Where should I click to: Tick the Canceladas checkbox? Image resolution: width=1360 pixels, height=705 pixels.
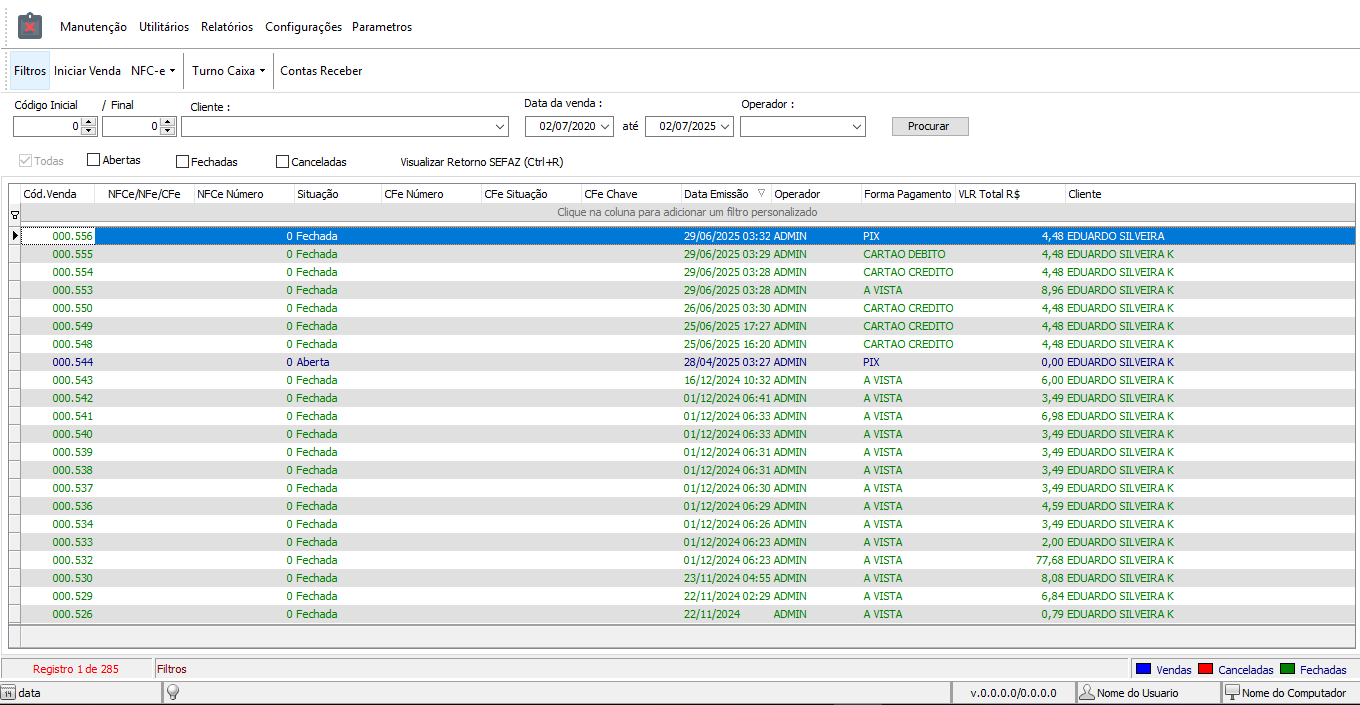click(x=282, y=161)
